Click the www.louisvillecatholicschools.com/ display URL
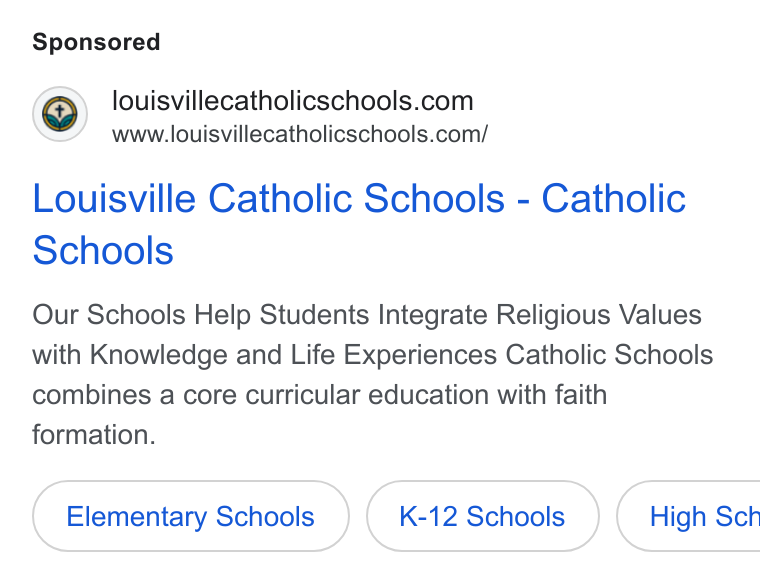760x584 pixels. [x=300, y=134]
